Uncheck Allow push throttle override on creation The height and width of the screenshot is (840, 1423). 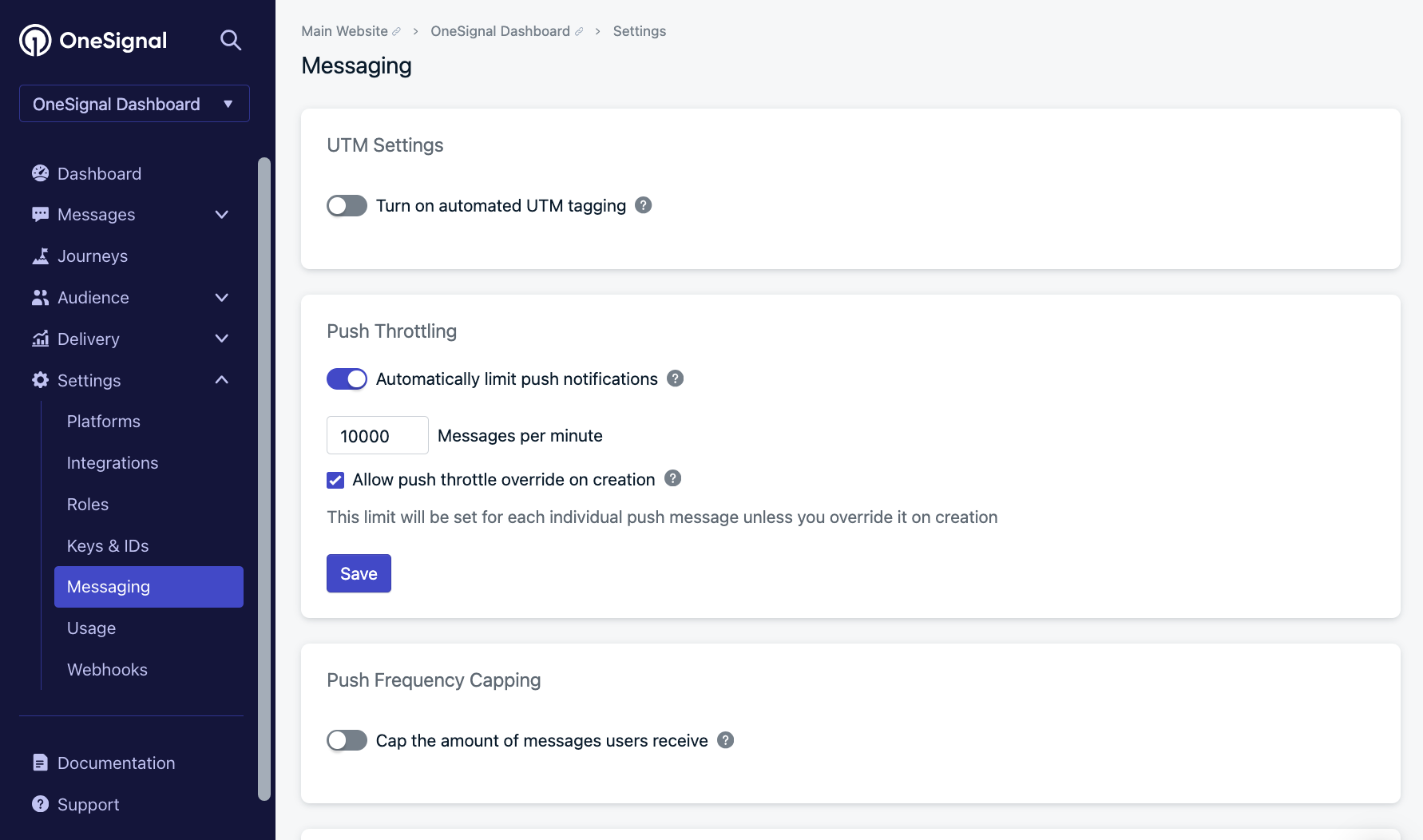click(335, 480)
